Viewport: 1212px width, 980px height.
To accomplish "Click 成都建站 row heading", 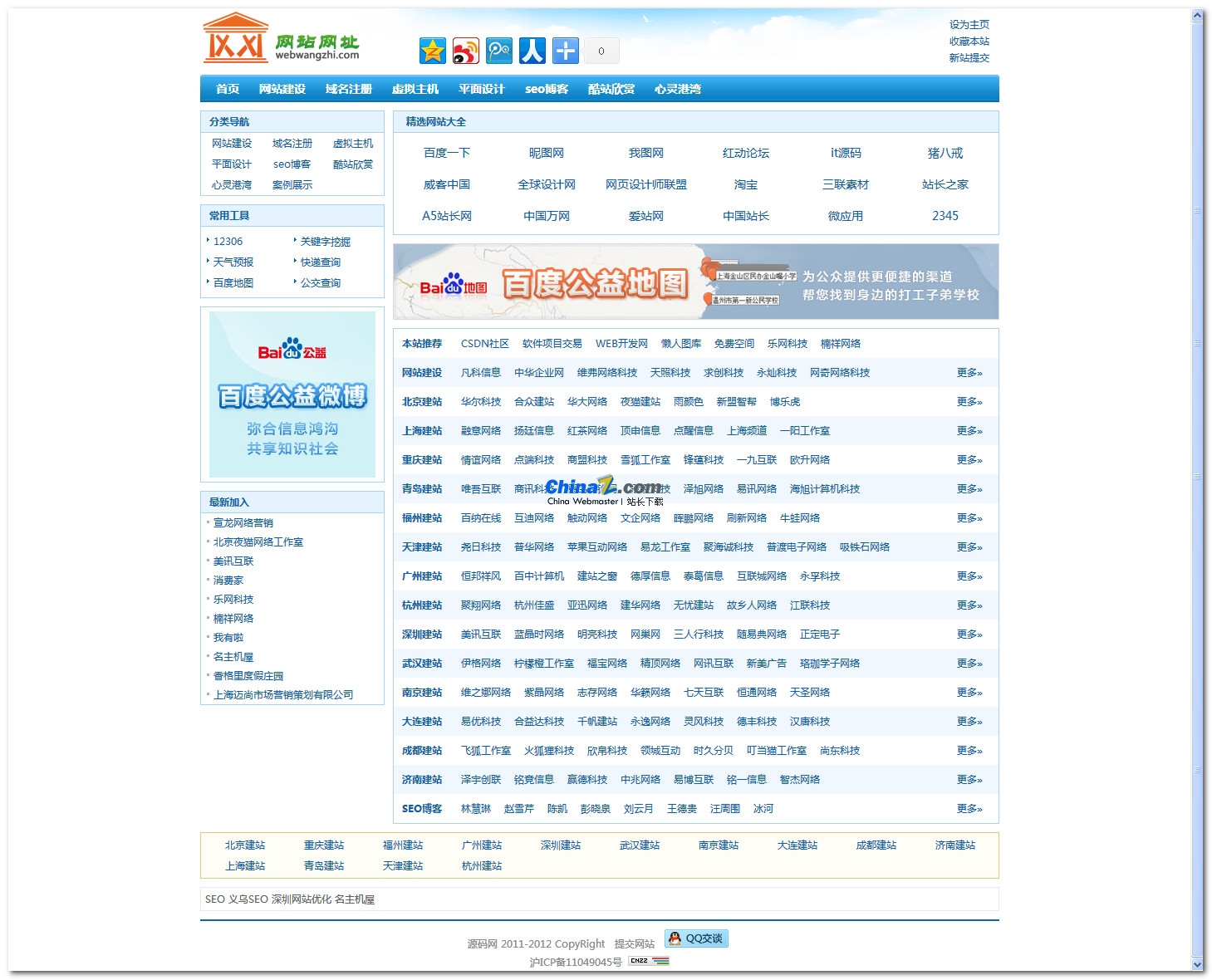I will 422,751.
